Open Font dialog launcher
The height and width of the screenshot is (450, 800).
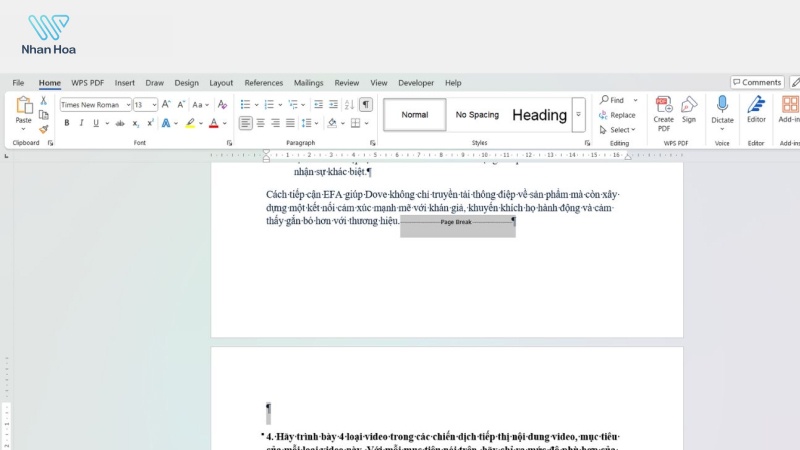click(229, 143)
